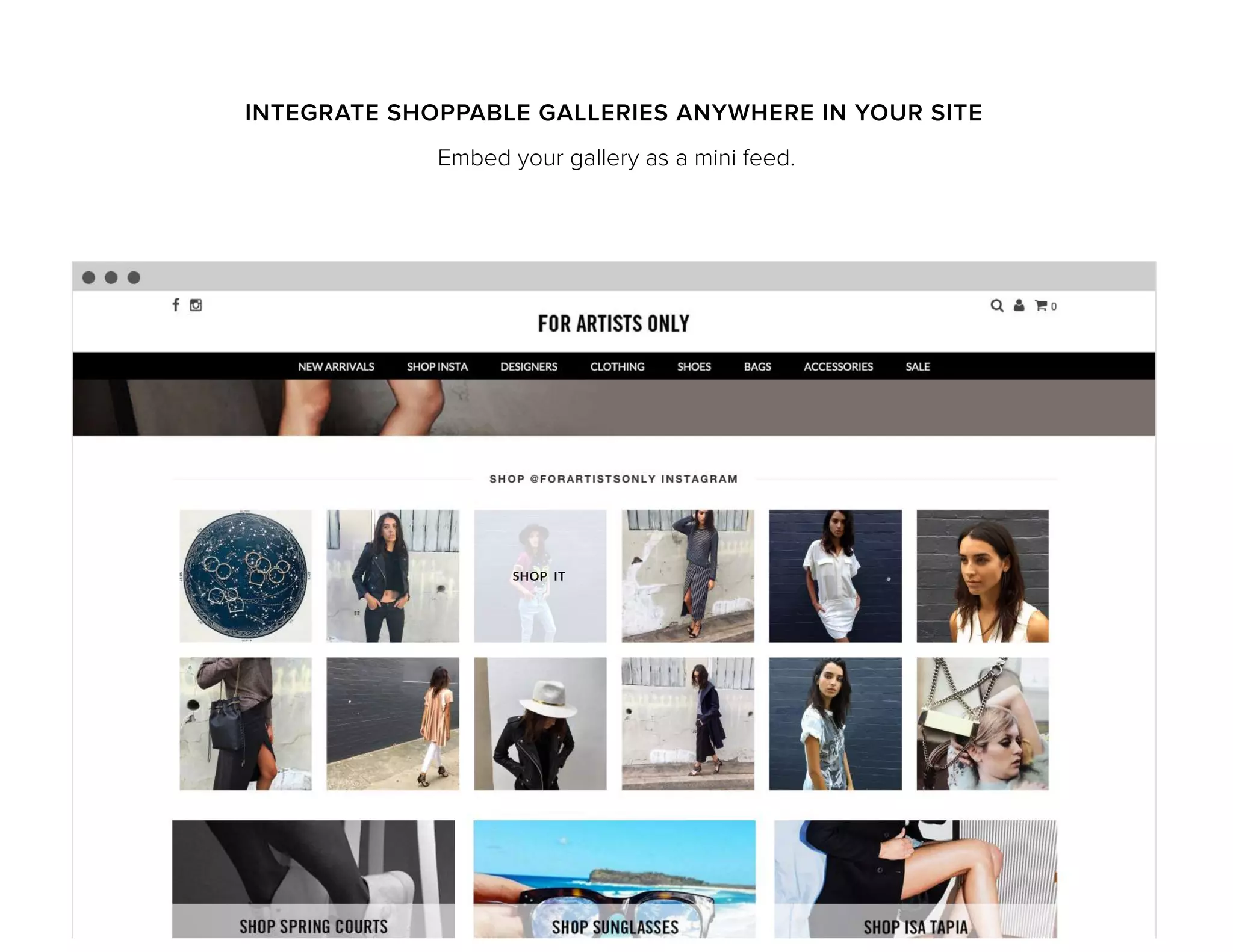Open the constellation globe thumbnail
The image size is (1233, 952).
(x=246, y=576)
